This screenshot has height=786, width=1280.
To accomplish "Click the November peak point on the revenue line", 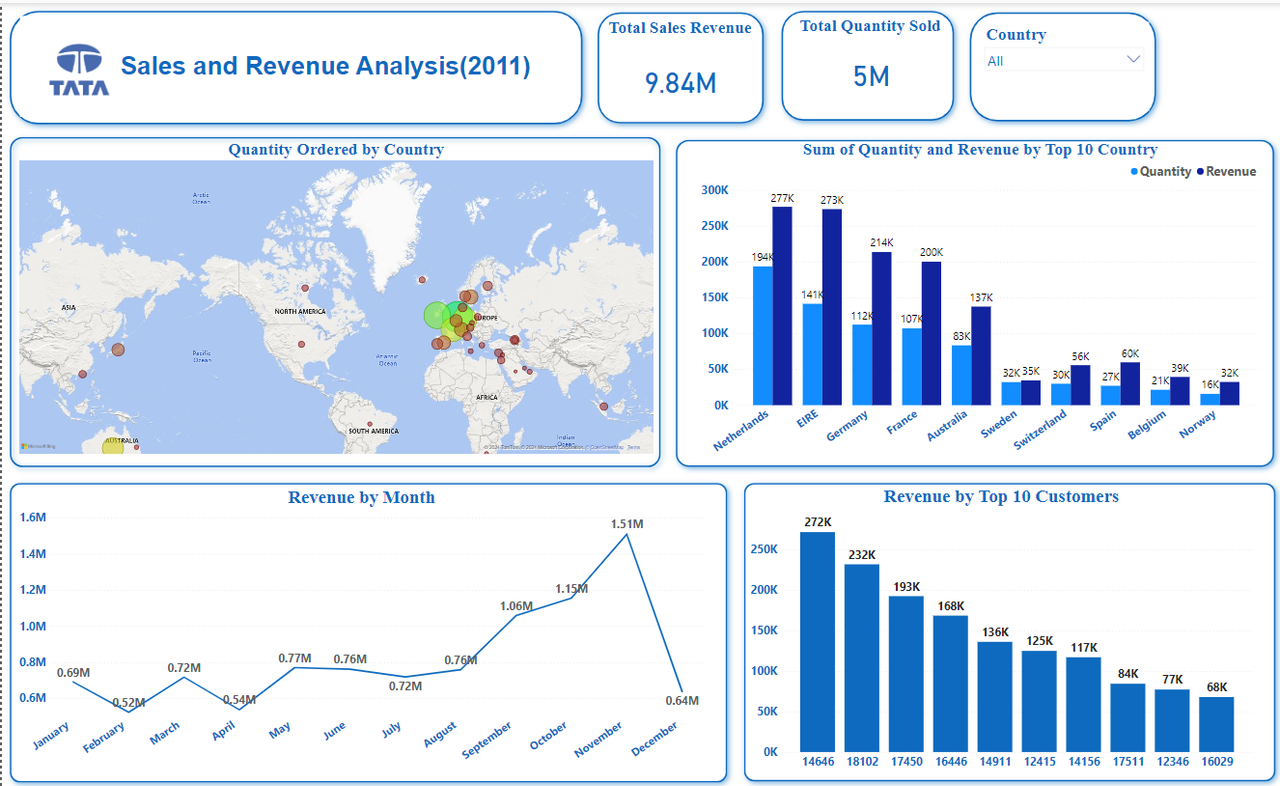I will tap(625, 534).
